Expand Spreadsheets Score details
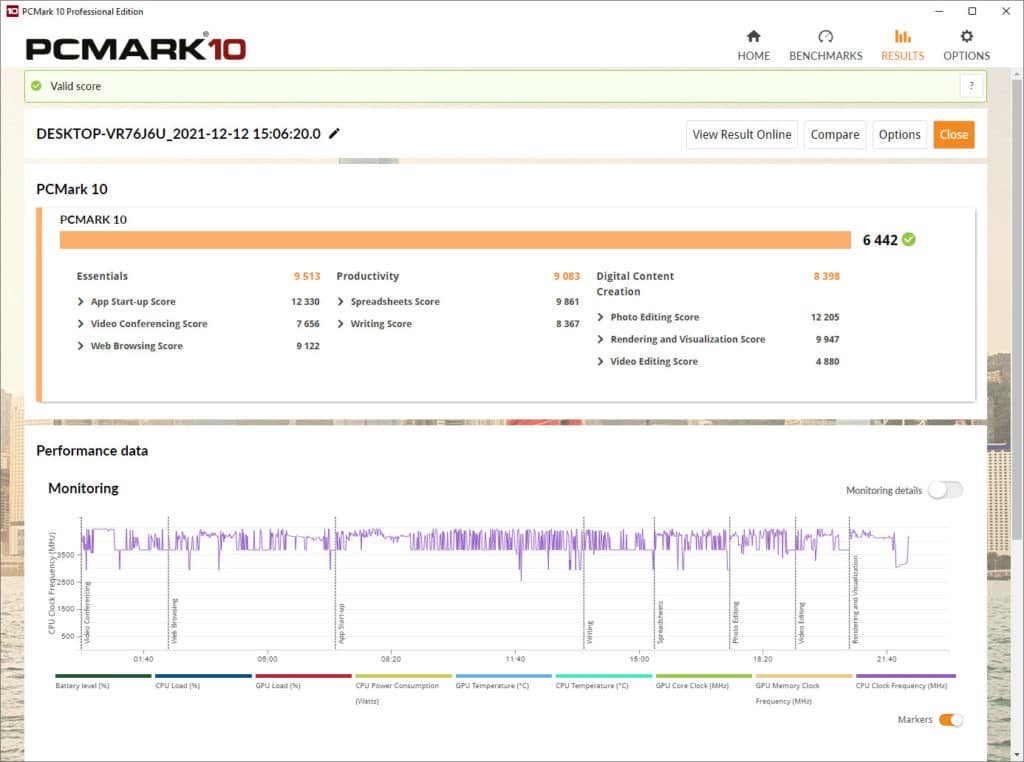This screenshot has width=1024, height=762. click(x=340, y=302)
